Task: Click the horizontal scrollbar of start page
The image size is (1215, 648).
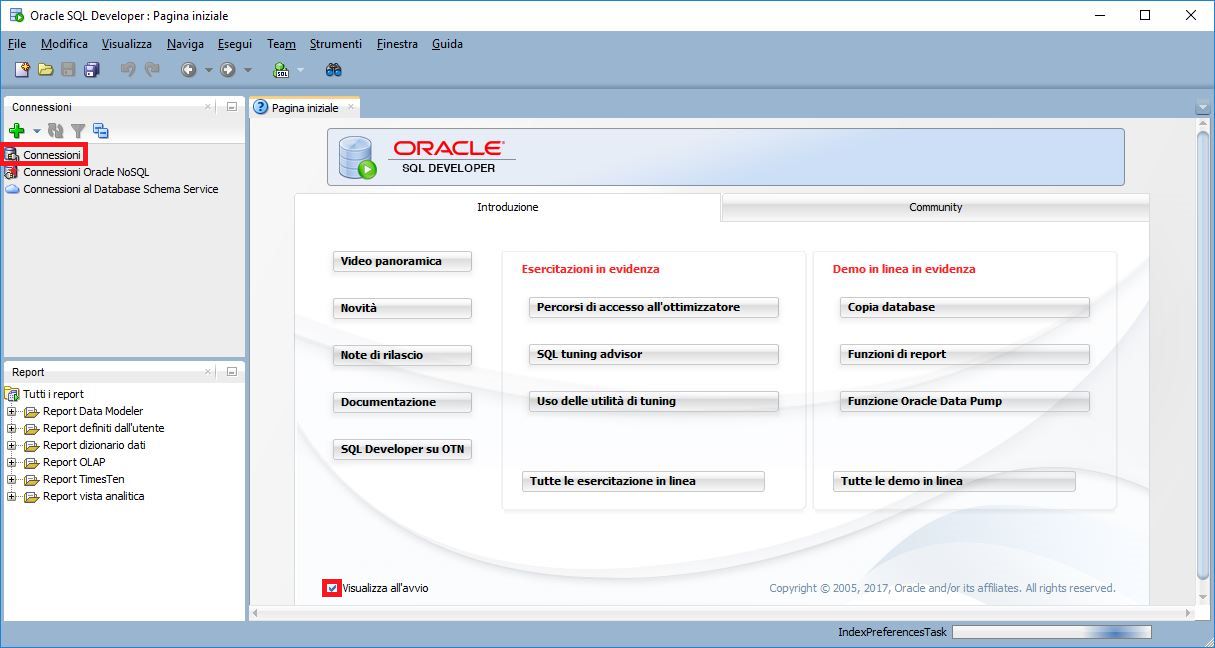Action: coord(723,612)
